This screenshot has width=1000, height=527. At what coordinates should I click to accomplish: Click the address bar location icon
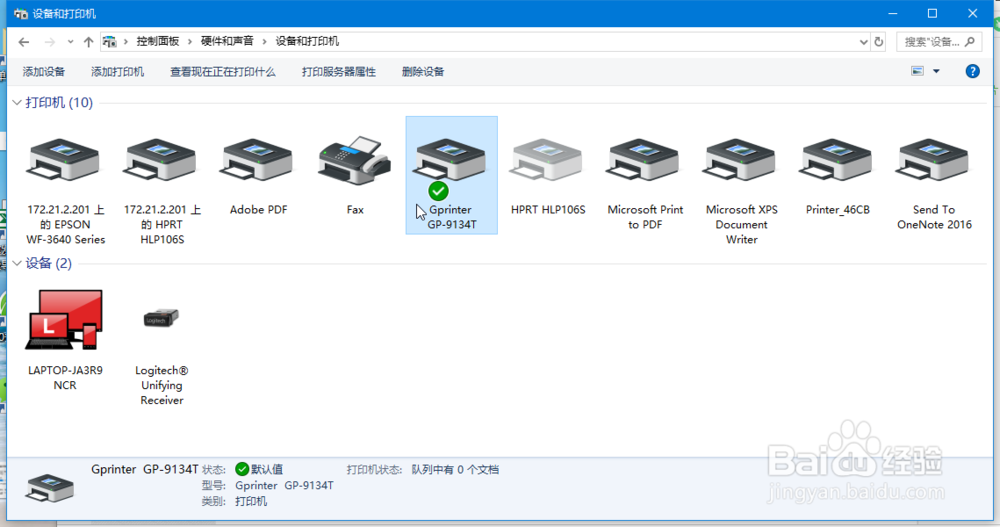(x=110, y=42)
